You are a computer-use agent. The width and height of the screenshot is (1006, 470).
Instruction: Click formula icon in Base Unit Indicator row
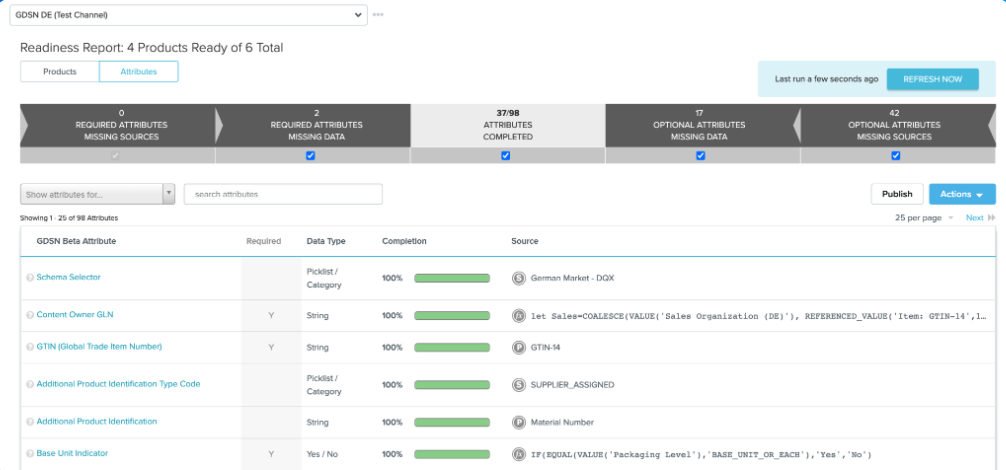518,454
